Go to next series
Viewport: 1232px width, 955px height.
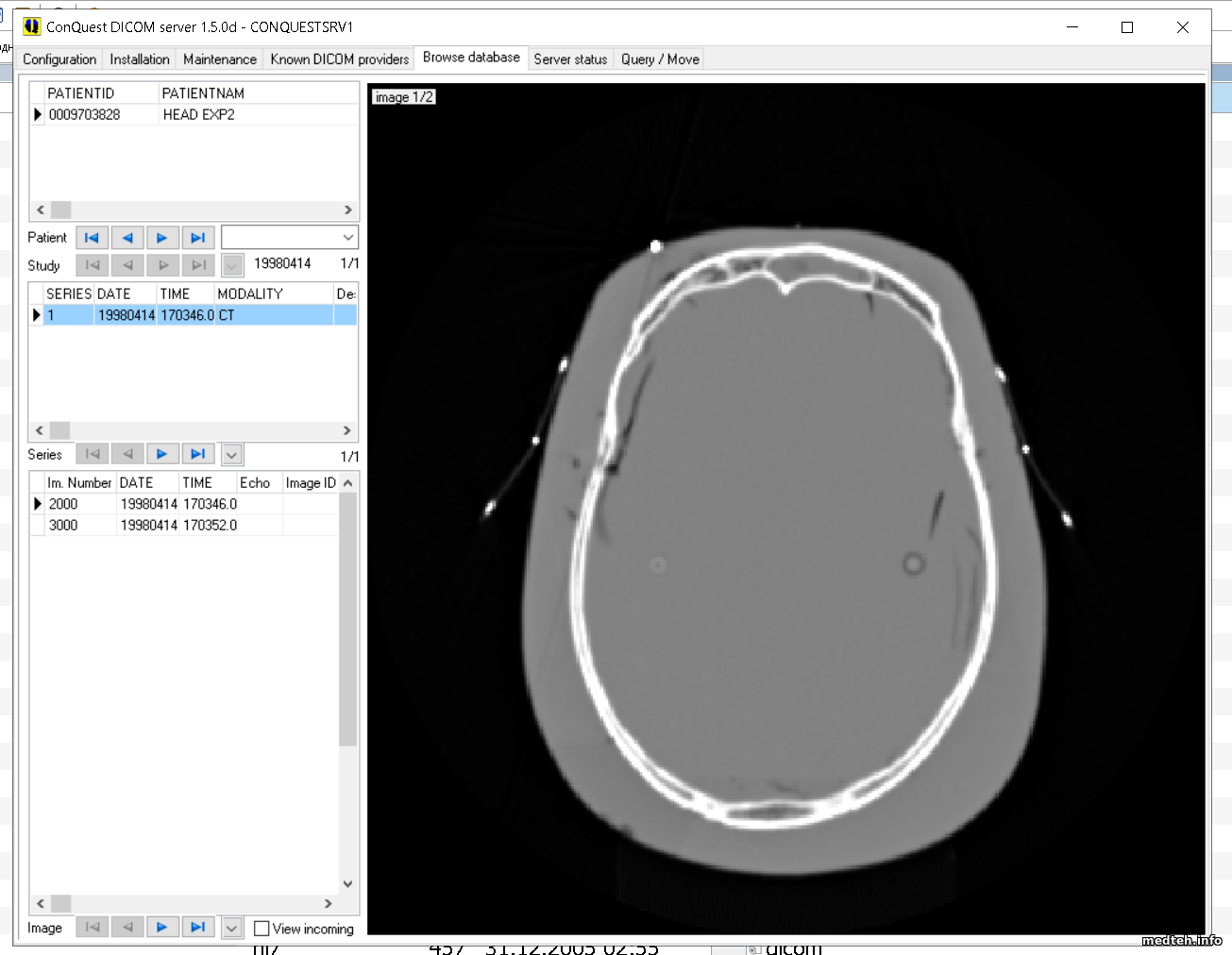(x=162, y=454)
